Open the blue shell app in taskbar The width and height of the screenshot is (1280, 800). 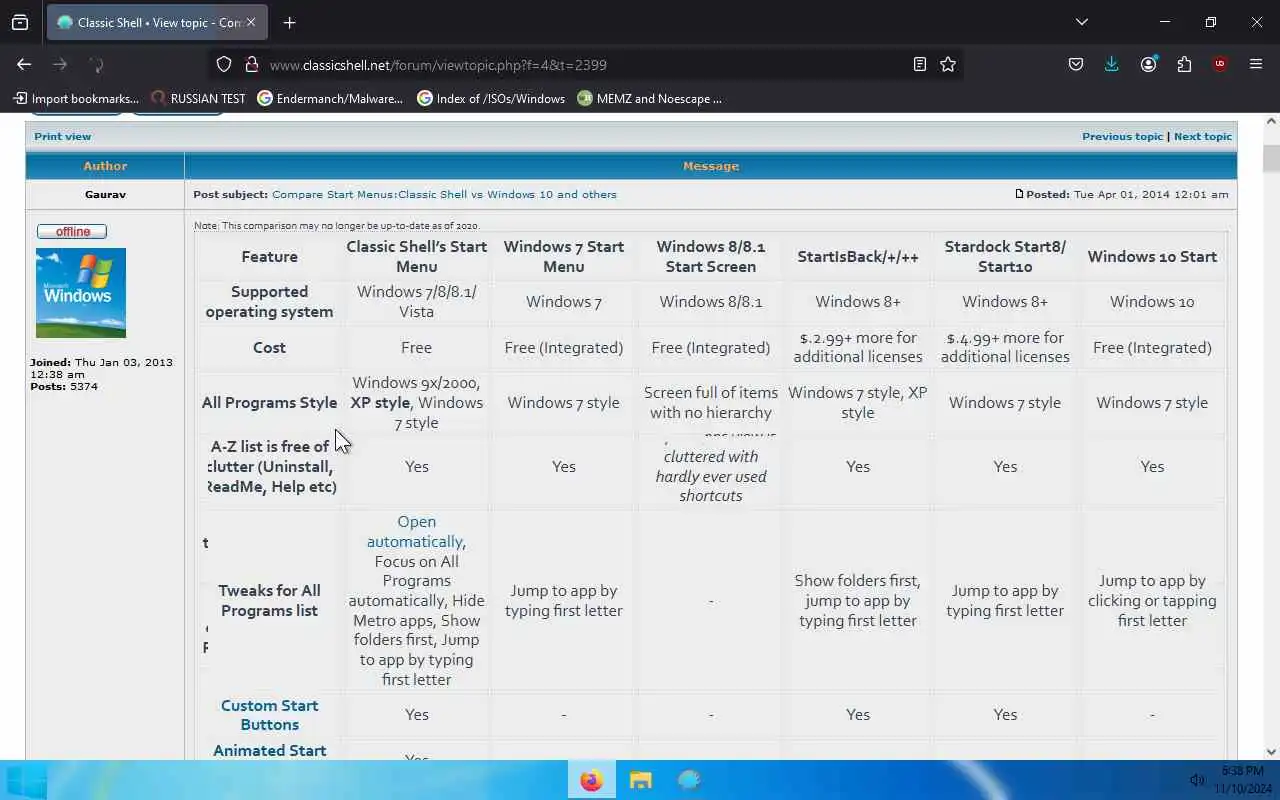click(689, 780)
